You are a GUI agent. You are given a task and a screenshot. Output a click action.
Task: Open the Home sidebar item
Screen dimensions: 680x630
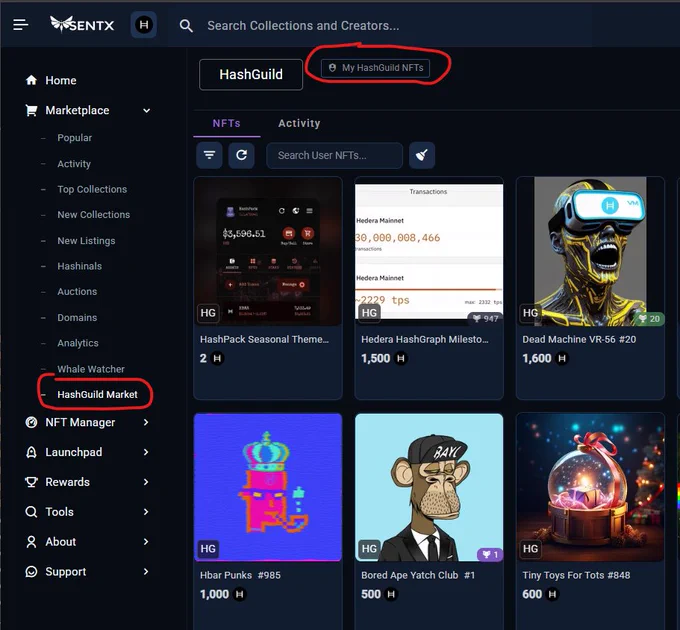pos(61,80)
